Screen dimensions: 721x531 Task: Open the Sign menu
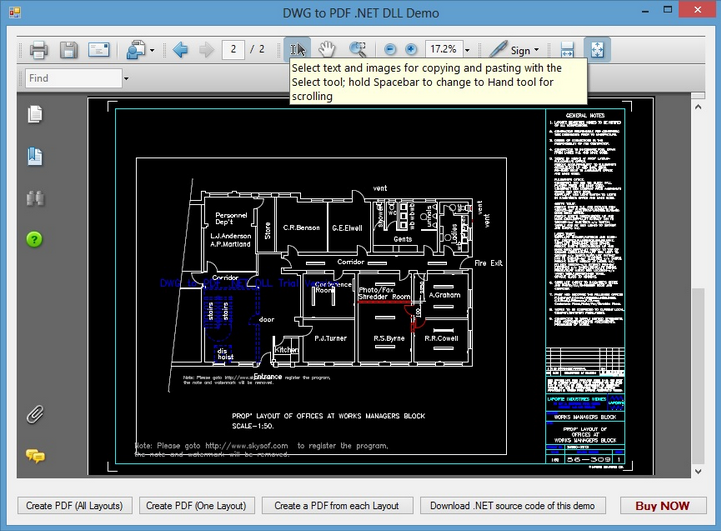525,50
